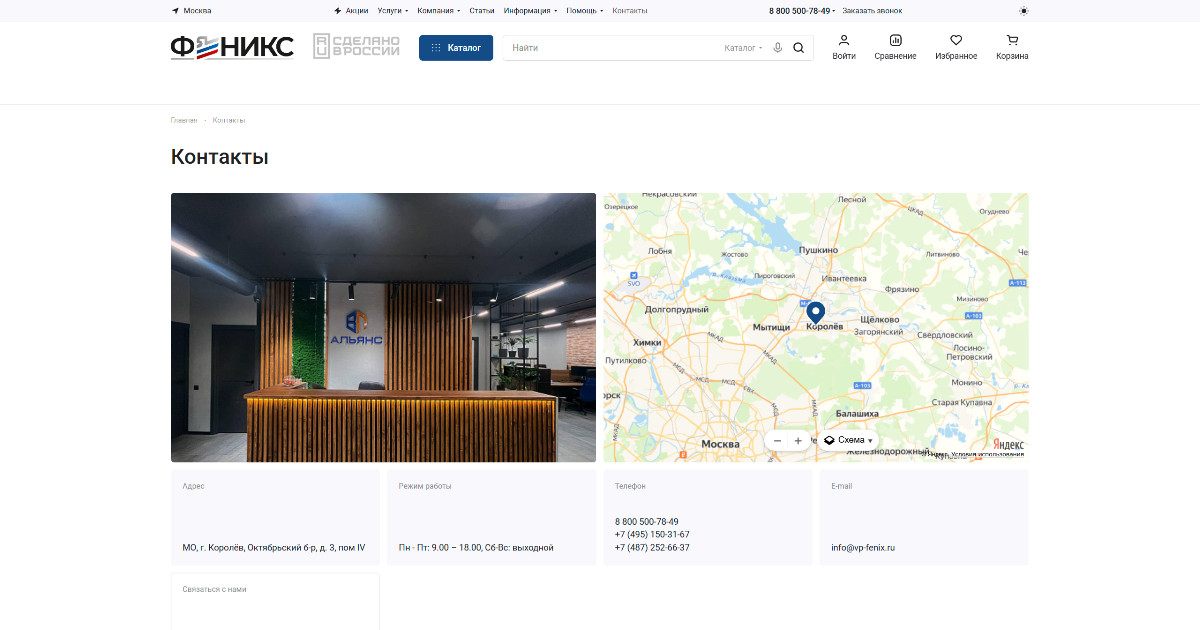Open the Акции promotions link
The image size is (1200, 630).
351,11
